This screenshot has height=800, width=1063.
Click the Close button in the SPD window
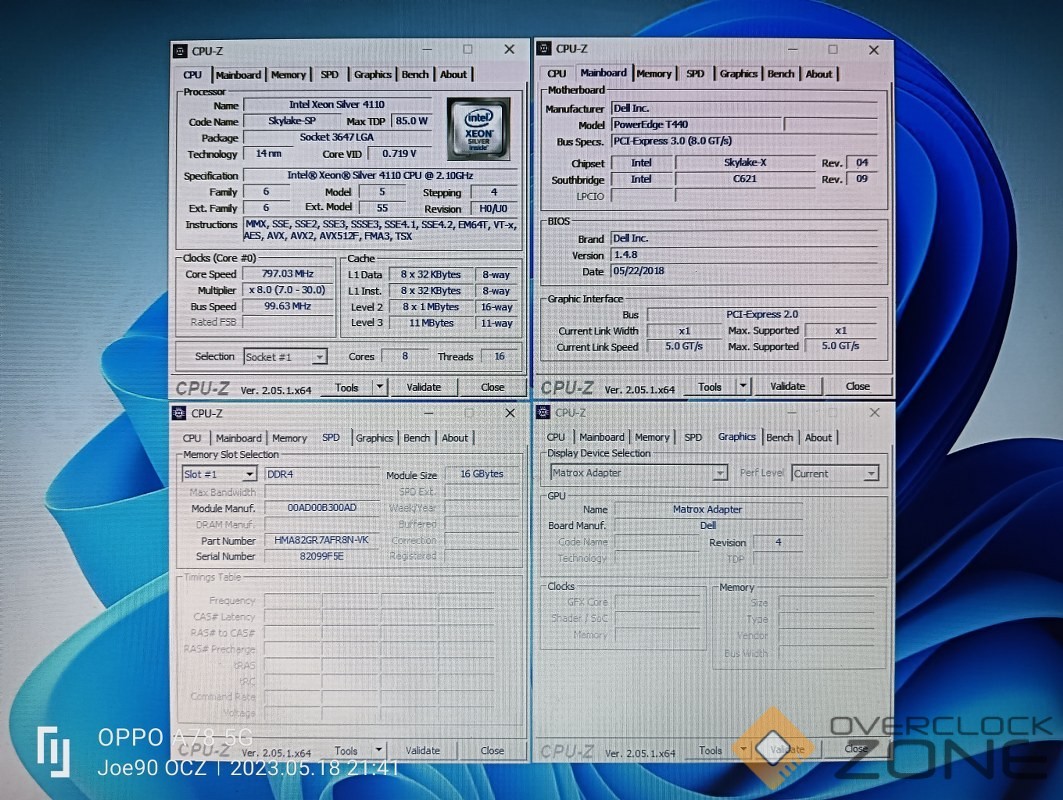[x=492, y=751]
